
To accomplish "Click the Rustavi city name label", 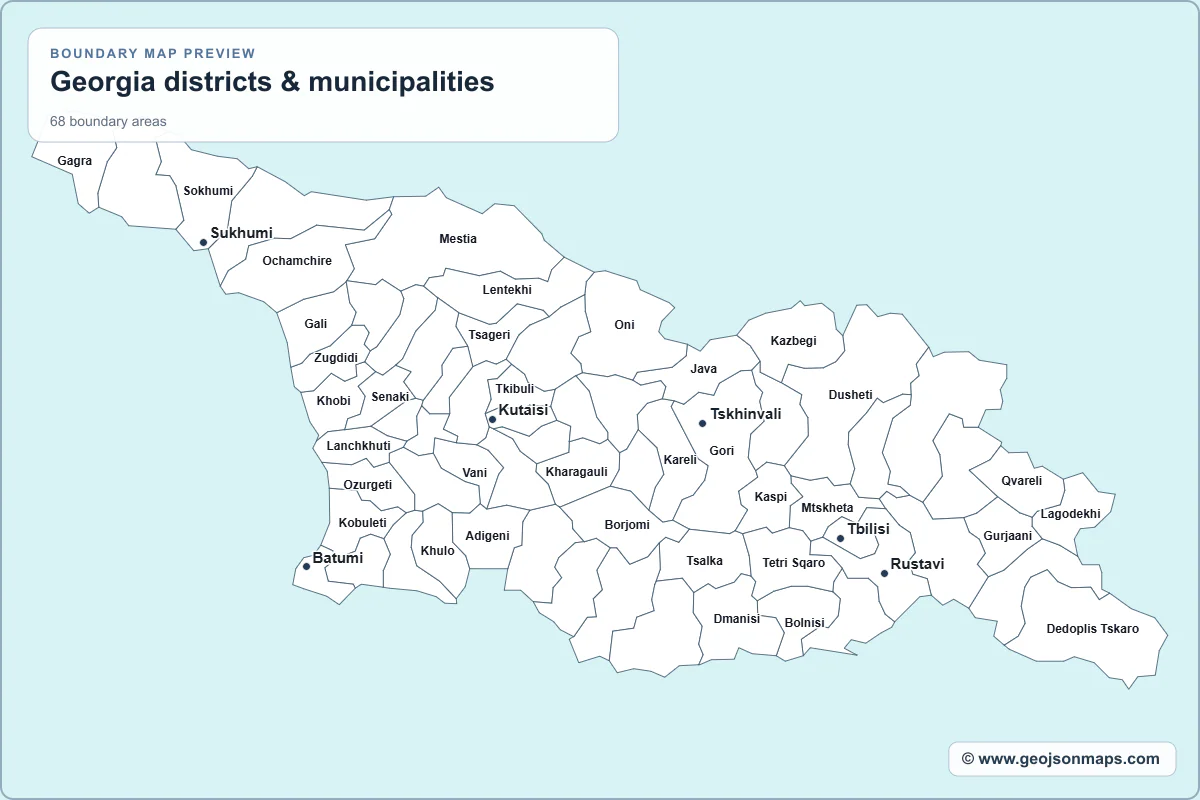I will point(918,564).
